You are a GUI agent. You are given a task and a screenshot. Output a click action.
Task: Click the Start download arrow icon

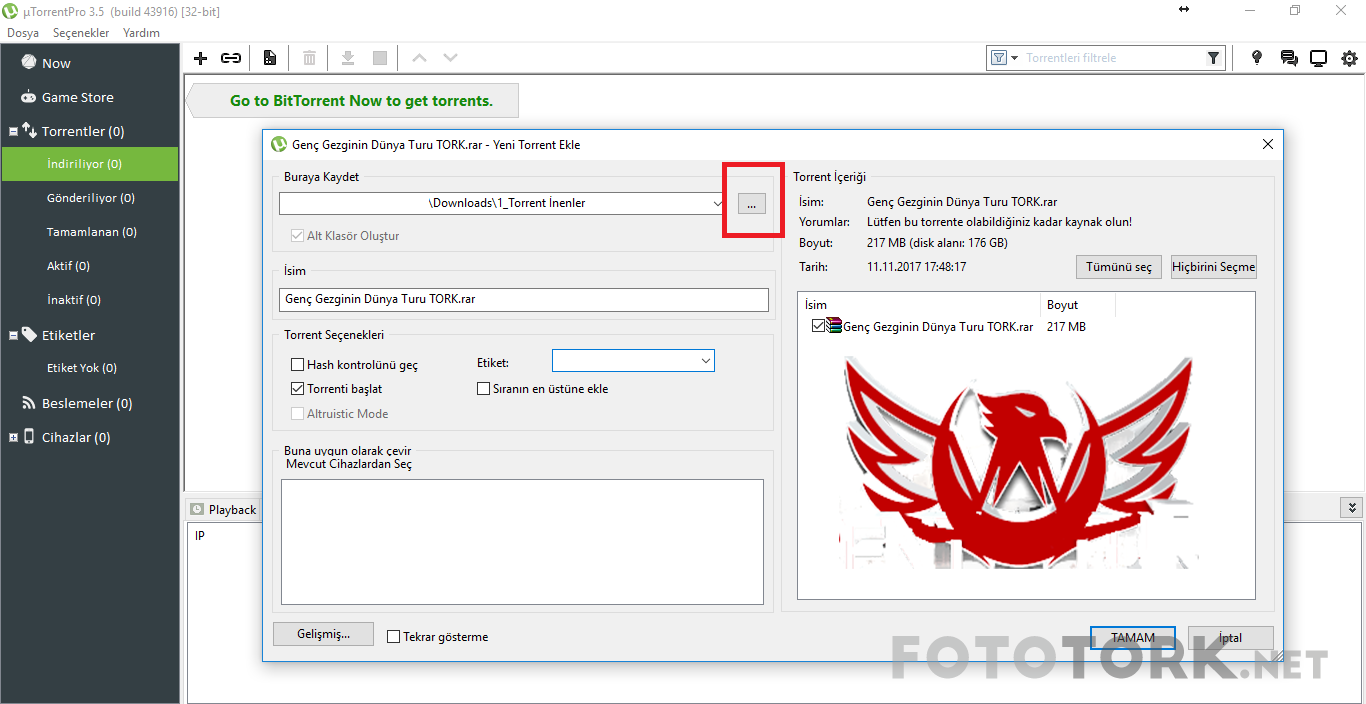[x=348, y=58]
